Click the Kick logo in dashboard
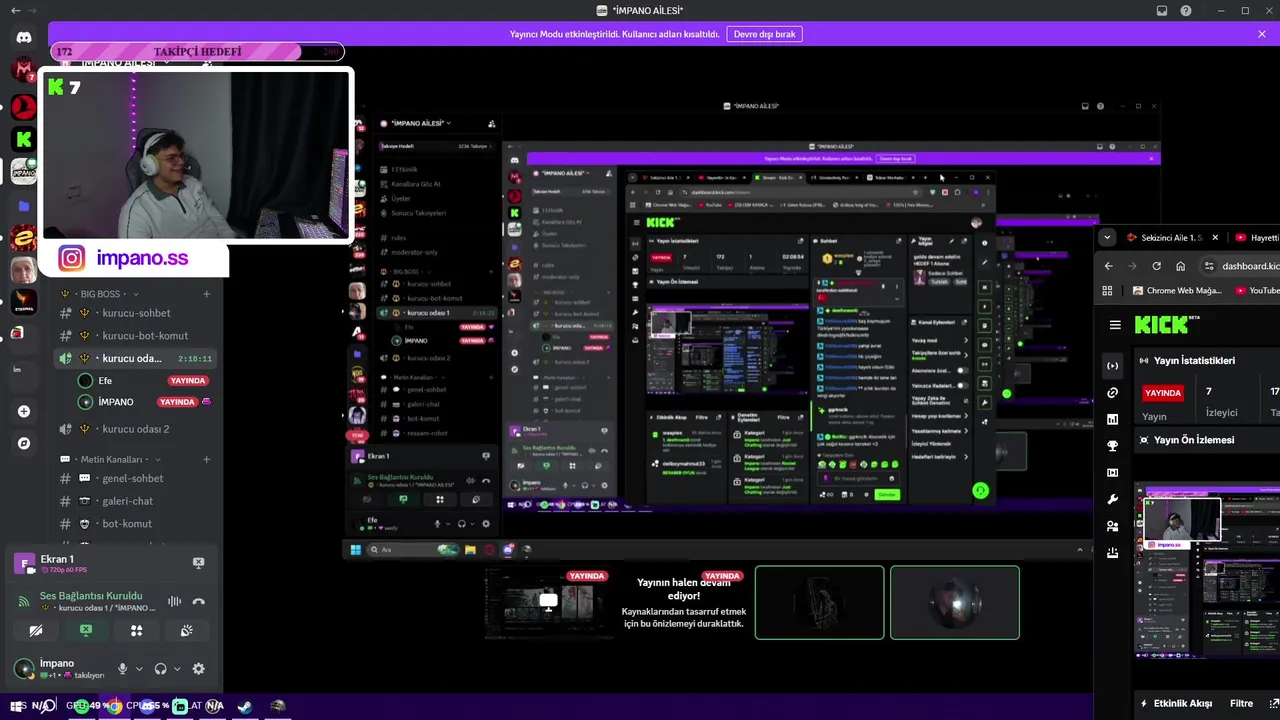Image resolution: width=1280 pixels, height=720 pixels. (1164, 325)
